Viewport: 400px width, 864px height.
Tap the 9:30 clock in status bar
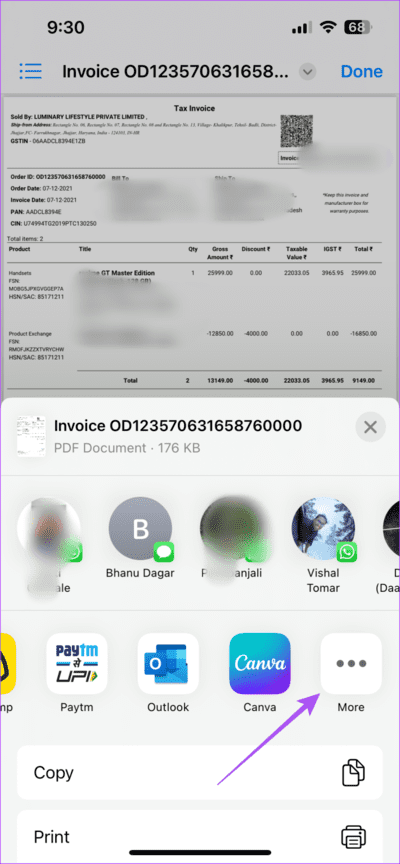point(65,27)
